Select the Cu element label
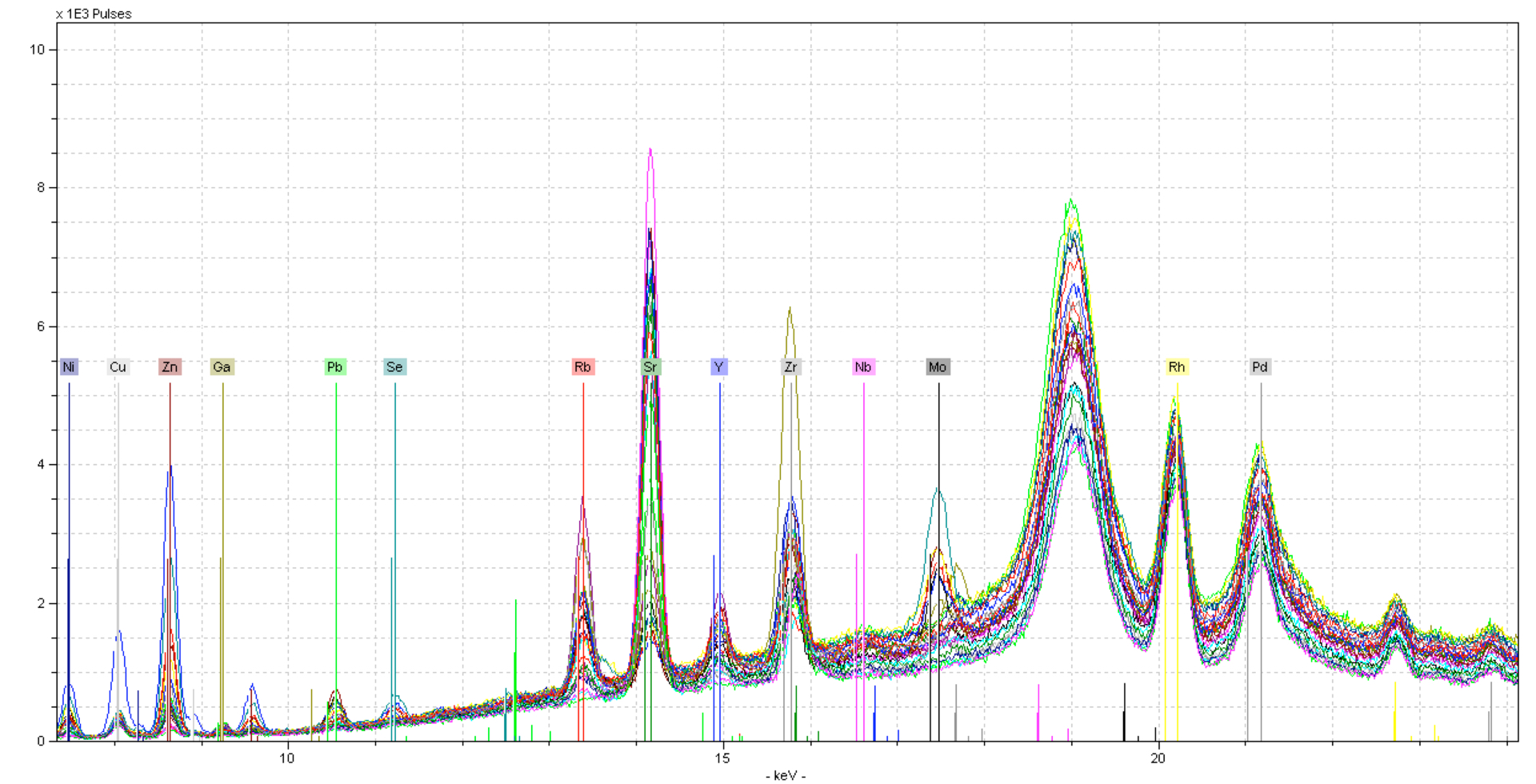The image size is (1536, 784). [x=118, y=367]
